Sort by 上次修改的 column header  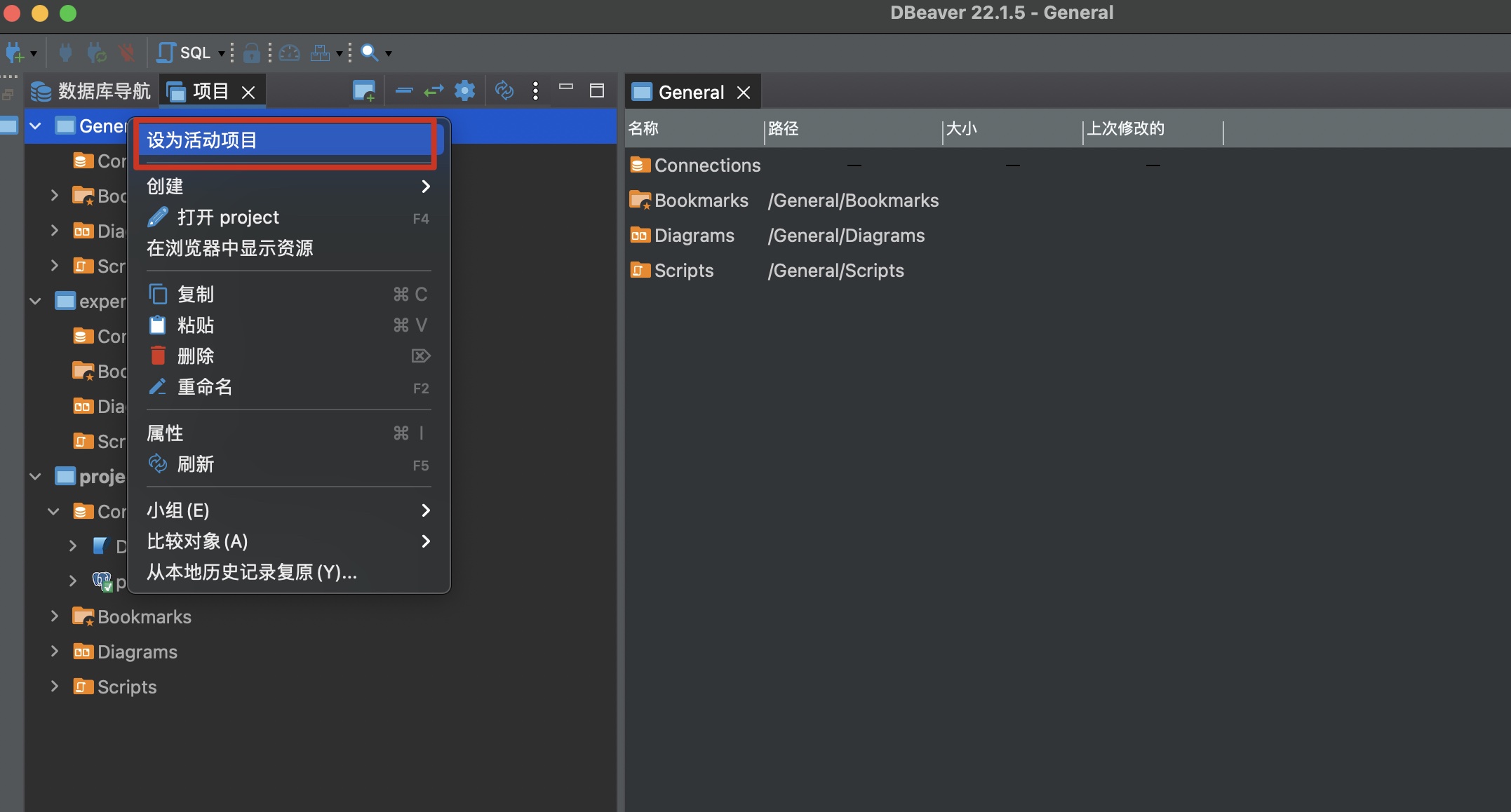click(x=1153, y=129)
